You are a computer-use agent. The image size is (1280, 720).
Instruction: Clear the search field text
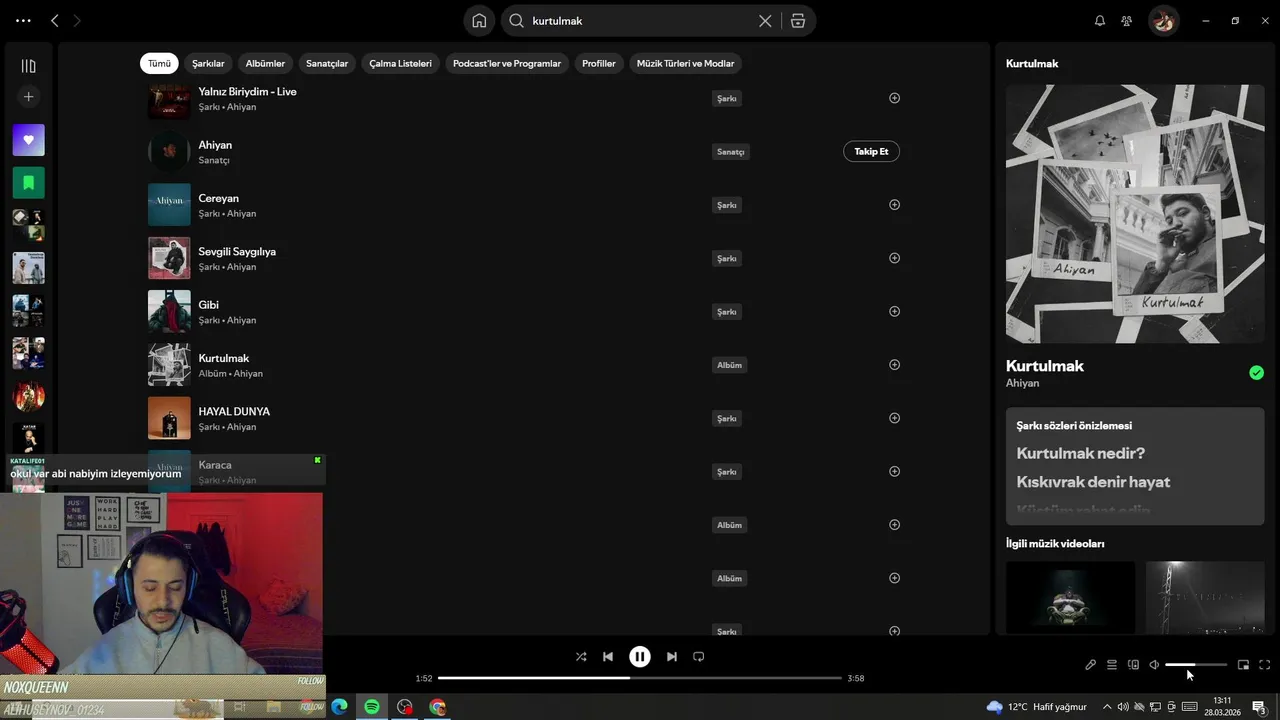point(765,20)
